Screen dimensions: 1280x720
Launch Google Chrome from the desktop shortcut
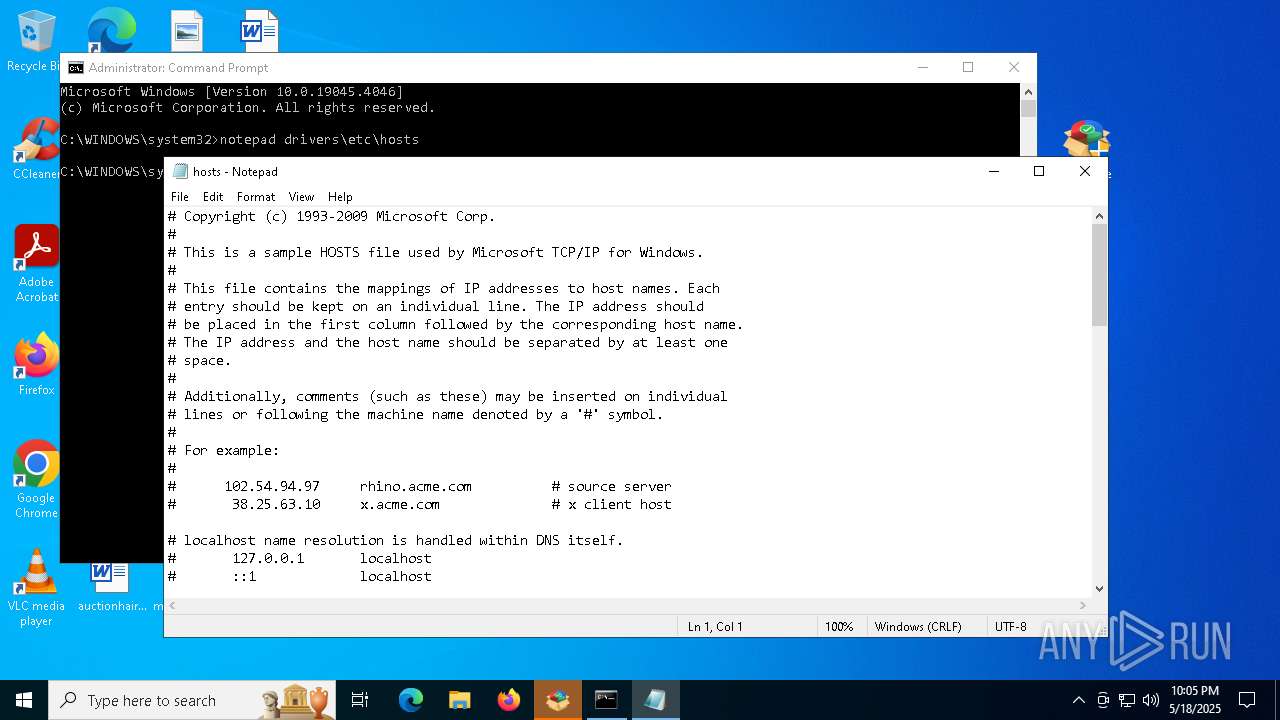click(x=37, y=479)
